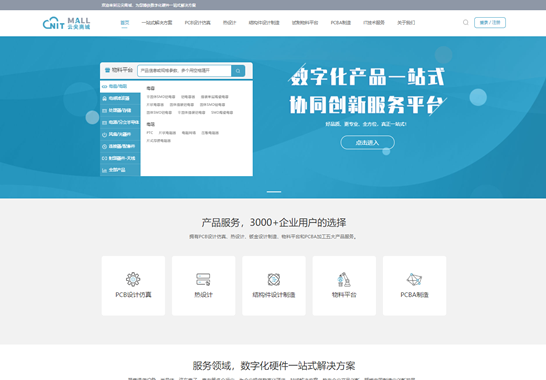
Task: Click the heading 服务领域，数字化硬件一站式解决方案
Action: tap(274, 366)
